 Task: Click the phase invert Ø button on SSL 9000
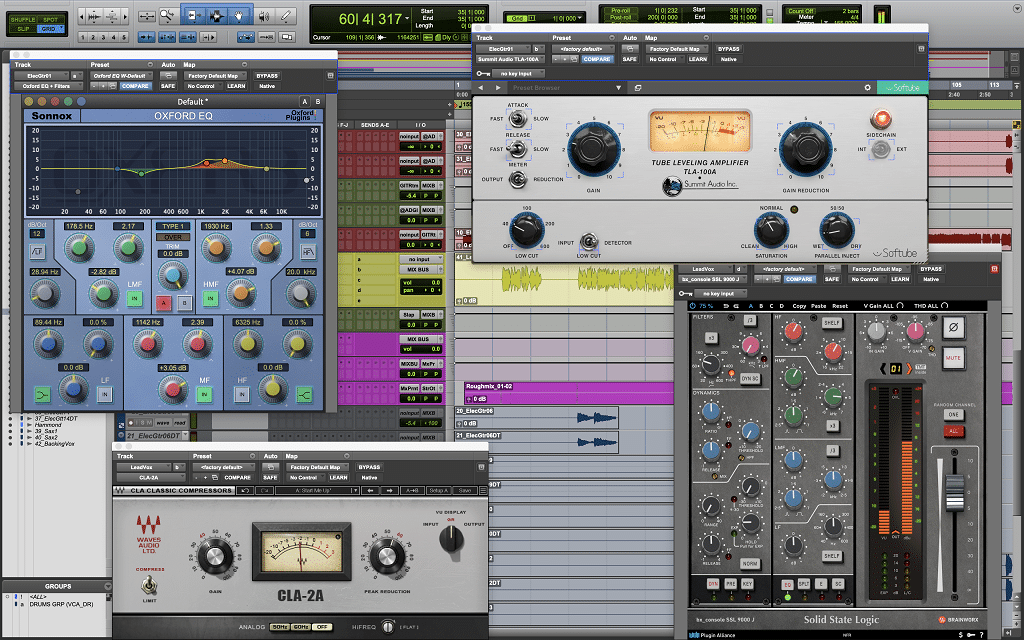[x=953, y=327]
